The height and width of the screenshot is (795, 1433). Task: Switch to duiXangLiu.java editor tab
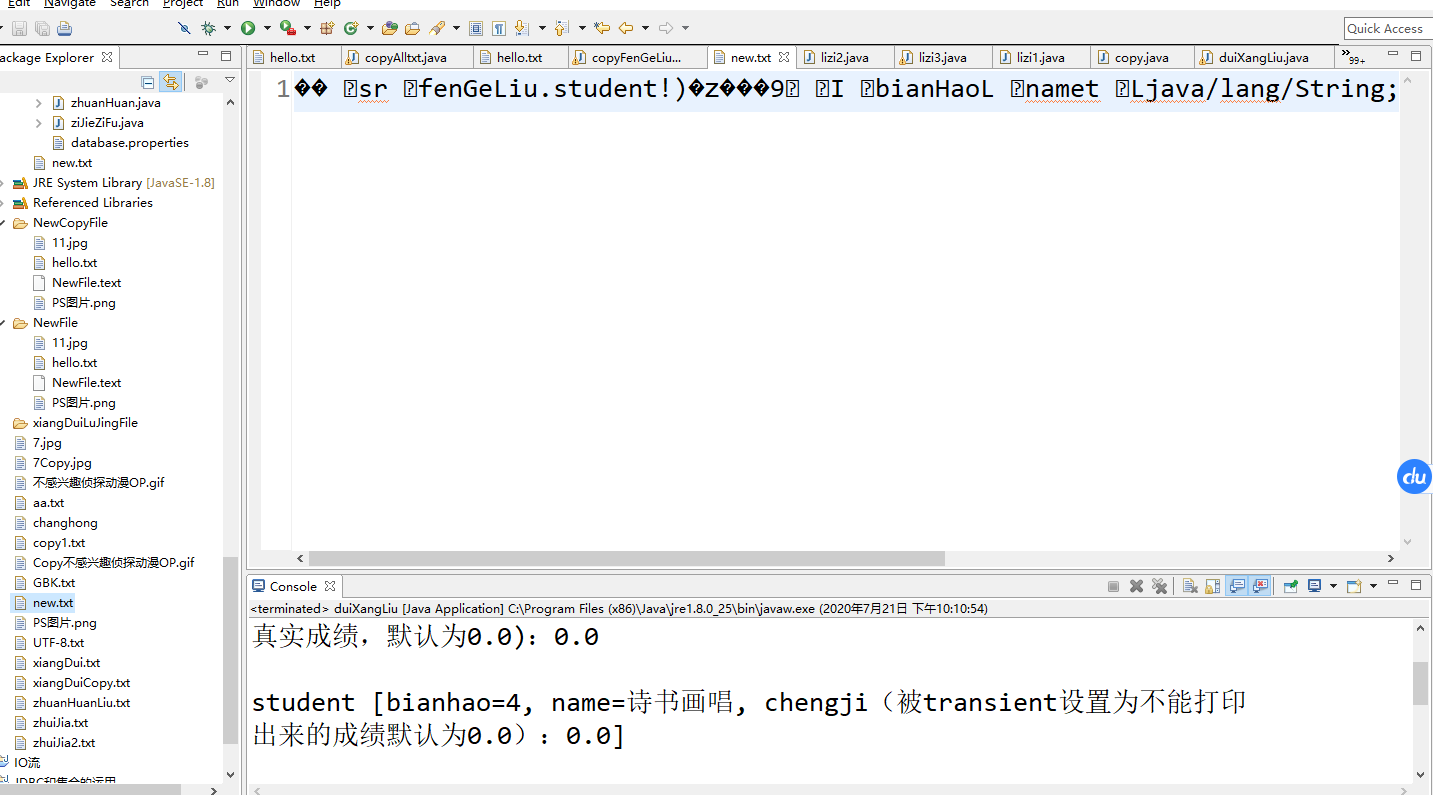(1263, 58)
